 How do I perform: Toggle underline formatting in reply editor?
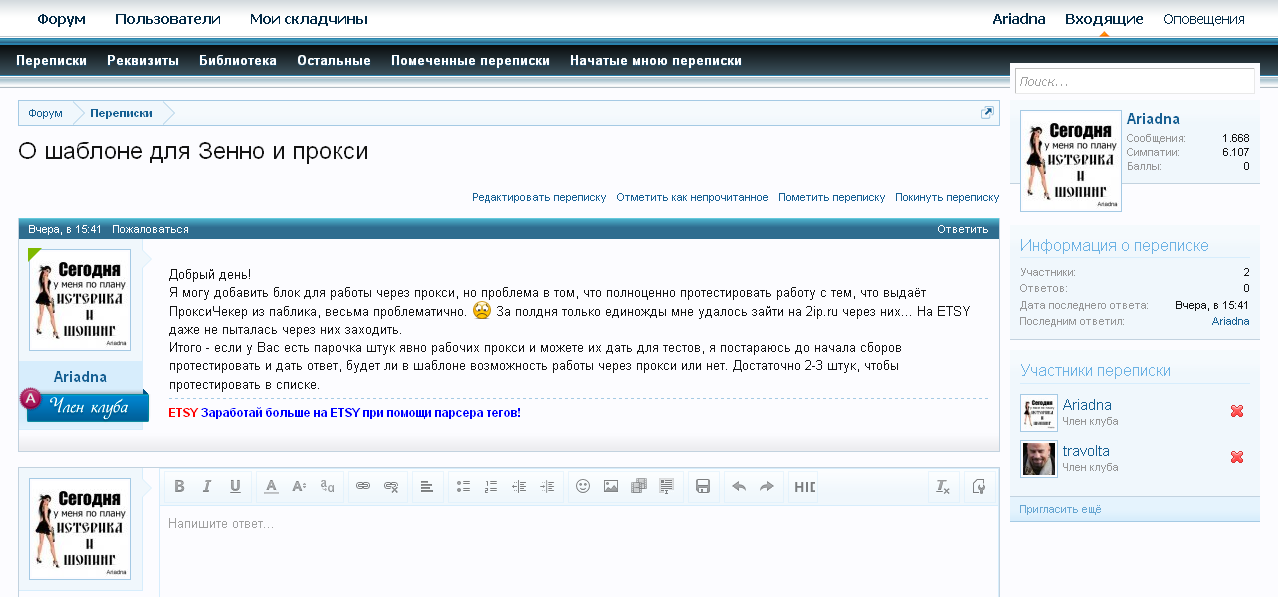tap(235, 486)
